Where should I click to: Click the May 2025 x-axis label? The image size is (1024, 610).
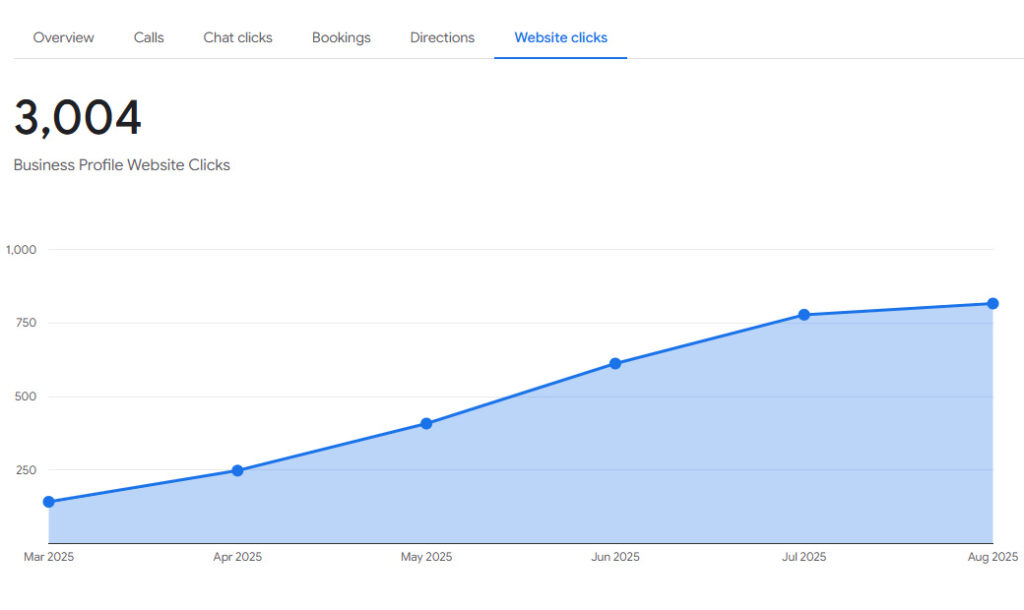[426, 557]
